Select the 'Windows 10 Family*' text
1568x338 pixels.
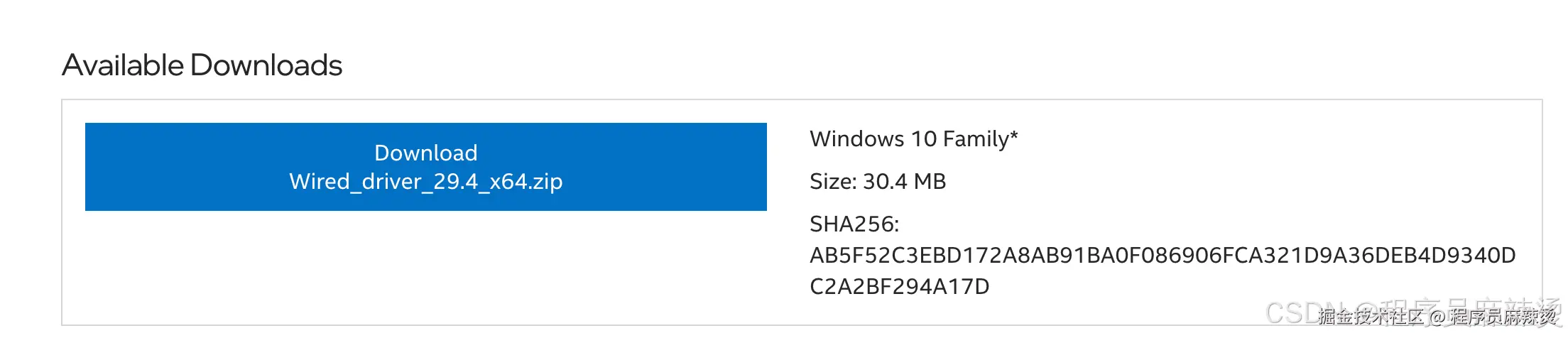[913, 139]
